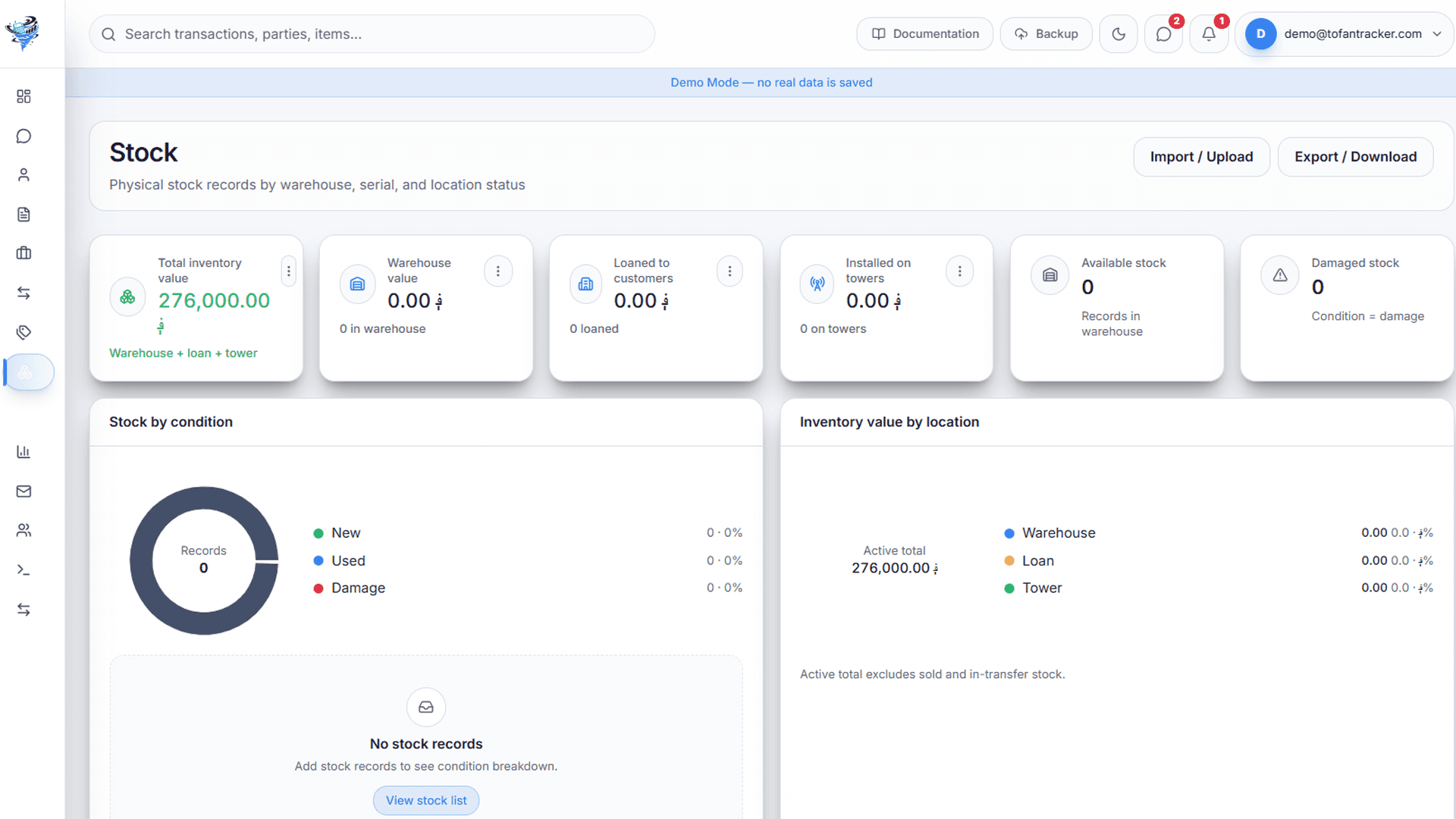The height and width of the screenshot is (819, 1456).
Task: Click the Documentation button
Action: click(x=925, y=34)
